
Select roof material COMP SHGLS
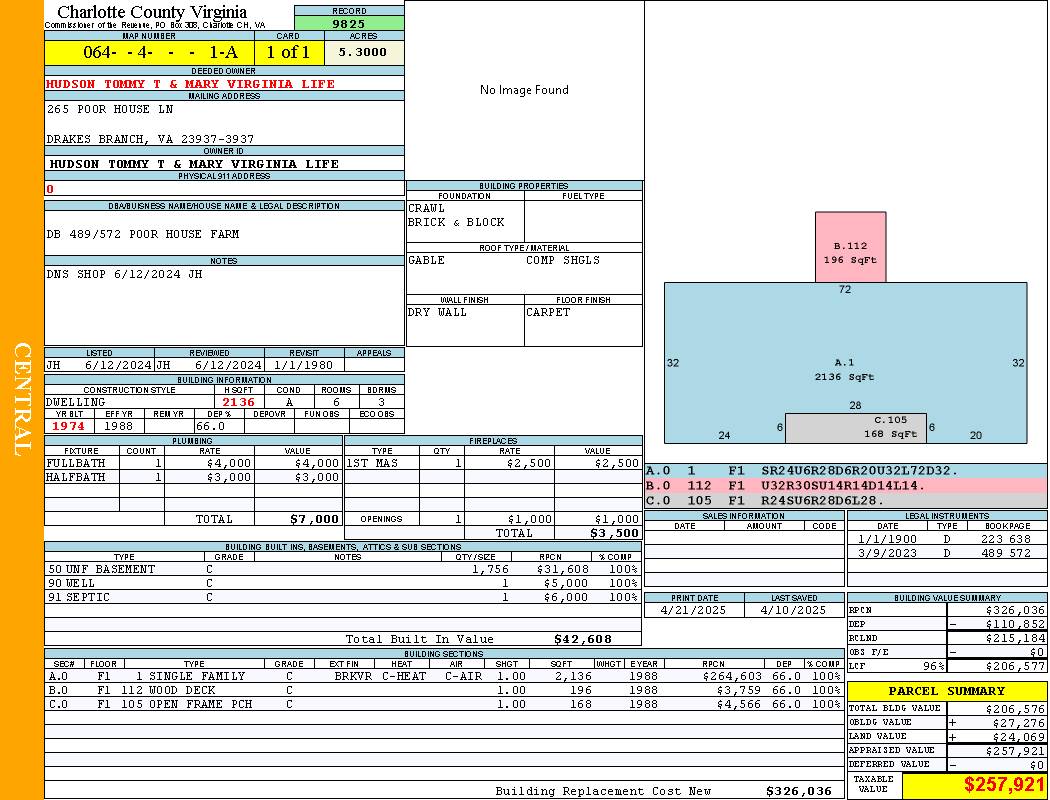tap(563, 260)
